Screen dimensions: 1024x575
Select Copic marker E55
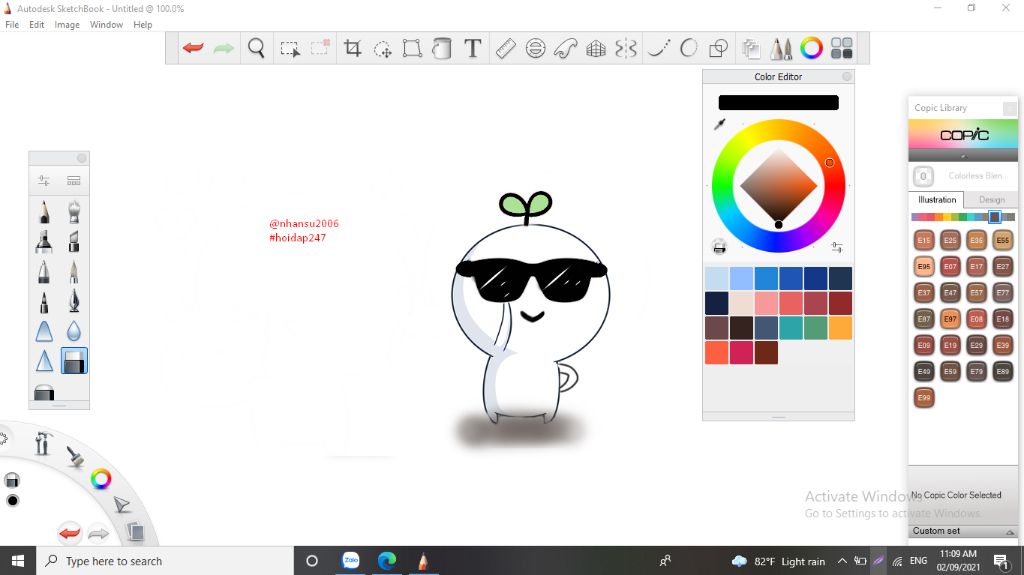(x=1002, y=240)
